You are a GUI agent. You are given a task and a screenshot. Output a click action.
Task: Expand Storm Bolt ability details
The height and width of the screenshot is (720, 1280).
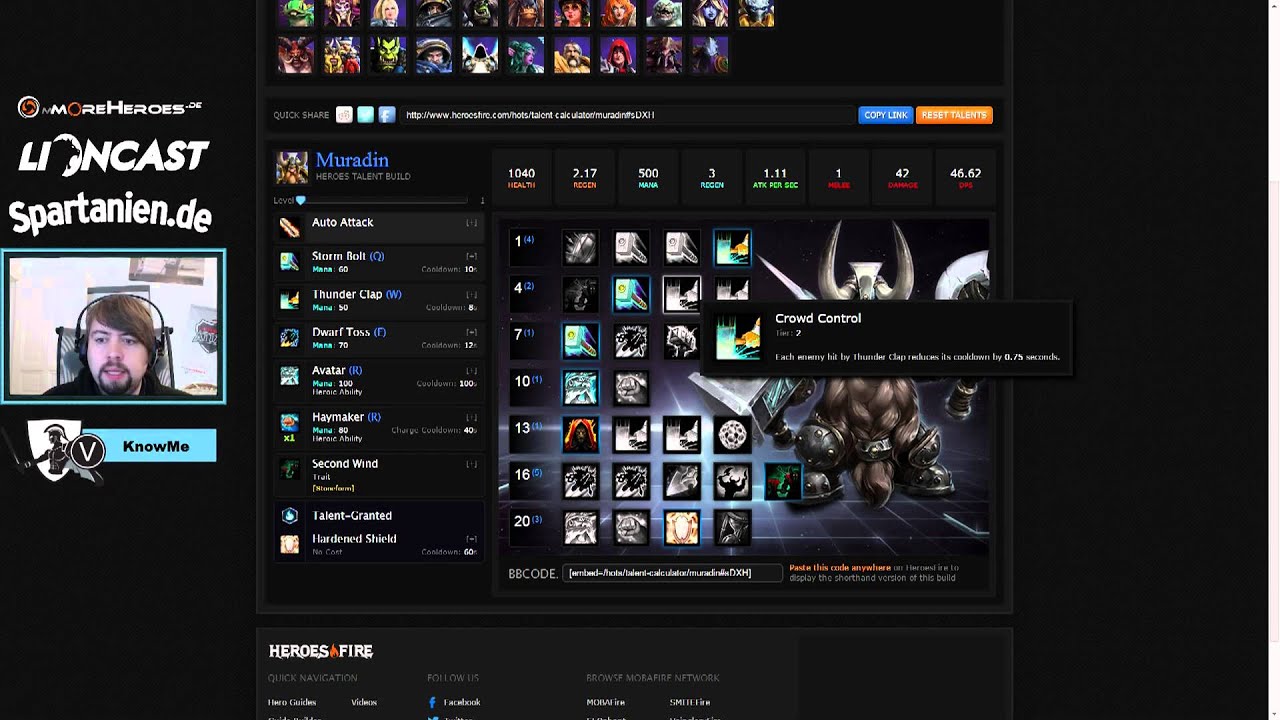(471, 257)
